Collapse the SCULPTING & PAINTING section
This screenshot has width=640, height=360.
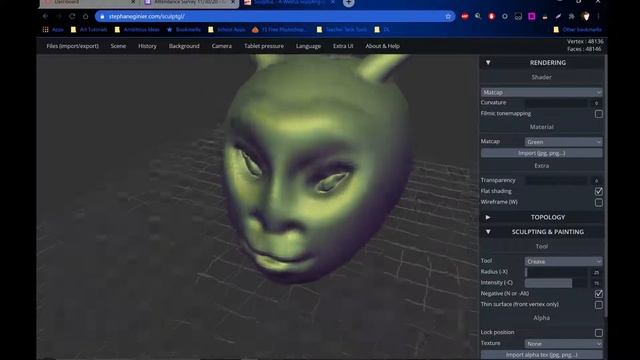tap(542, 232)
